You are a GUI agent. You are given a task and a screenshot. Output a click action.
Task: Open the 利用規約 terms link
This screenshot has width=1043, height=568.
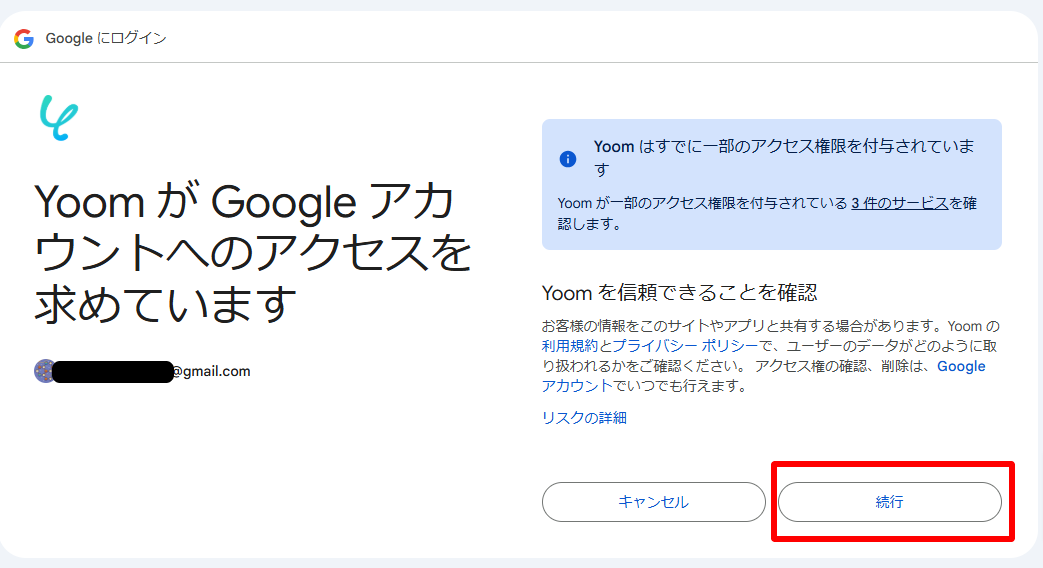pos(569,345)
